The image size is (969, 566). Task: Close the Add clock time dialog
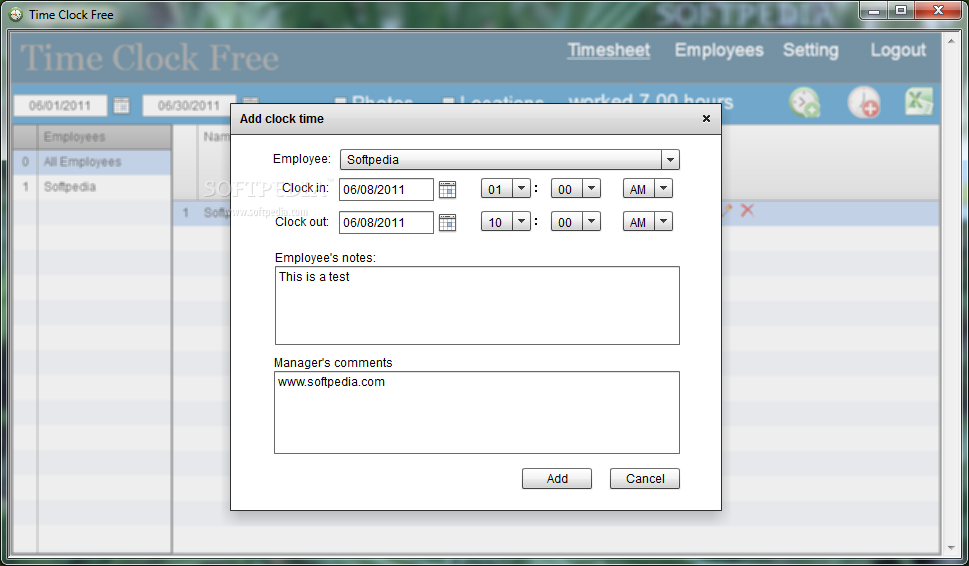706,119
